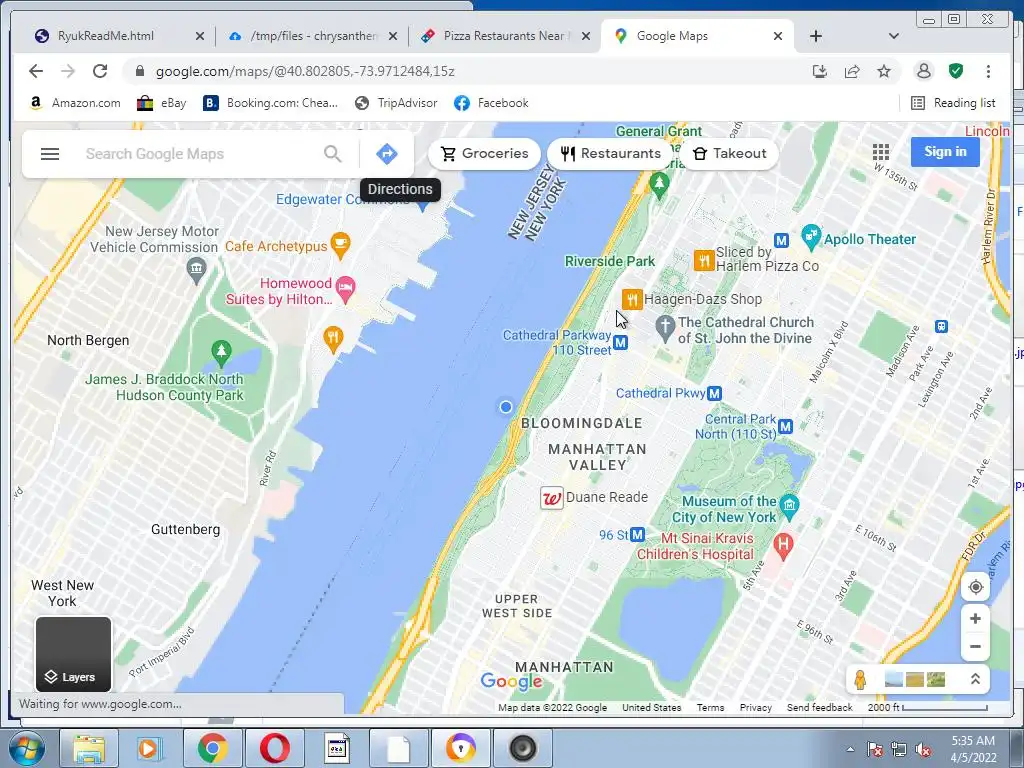Select the Cathedral Church of St. John pin
The width and height of the screenshot is (1024, 768).
point(665,328)
